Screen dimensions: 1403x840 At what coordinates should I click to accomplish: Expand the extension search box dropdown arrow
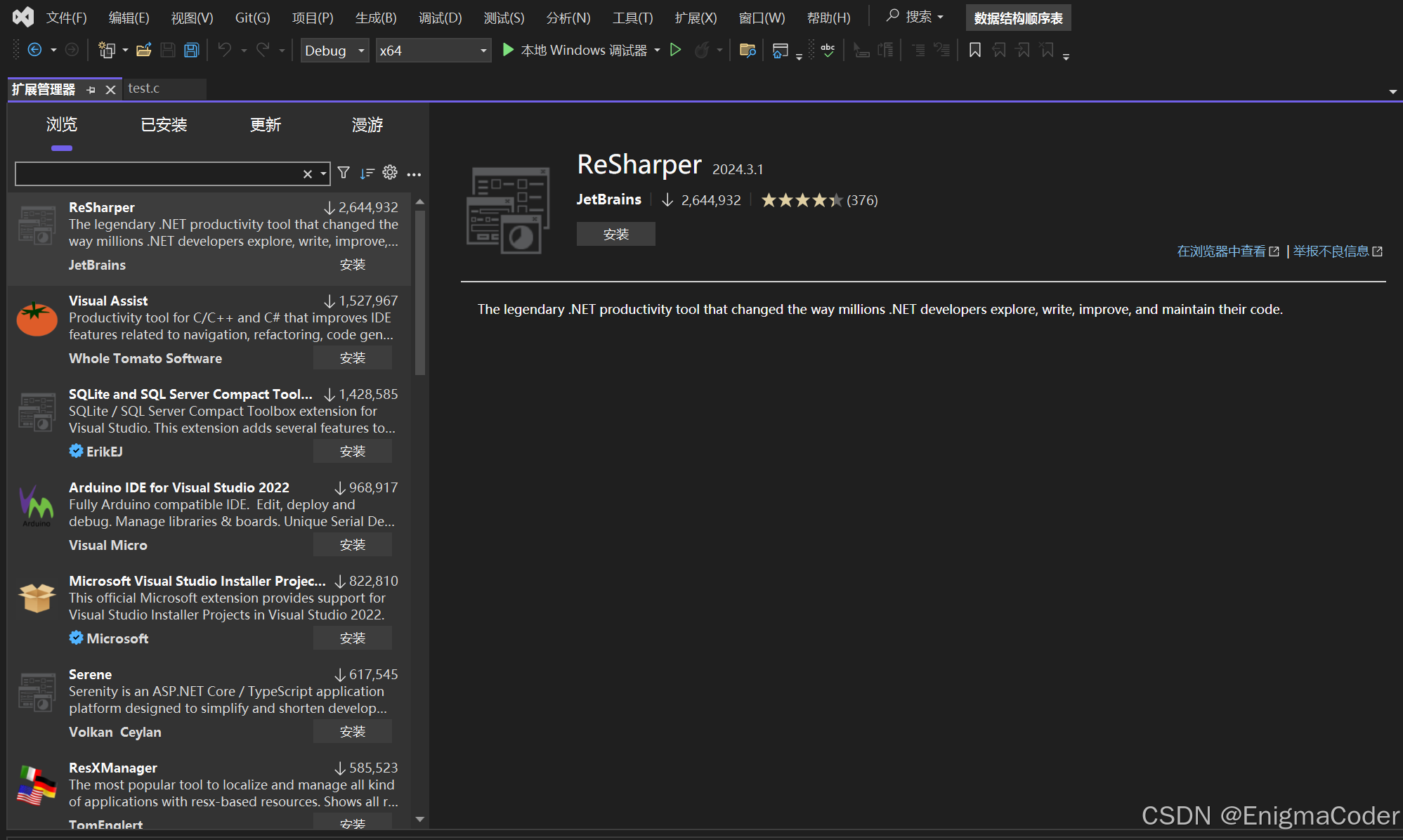click(323, 173)
